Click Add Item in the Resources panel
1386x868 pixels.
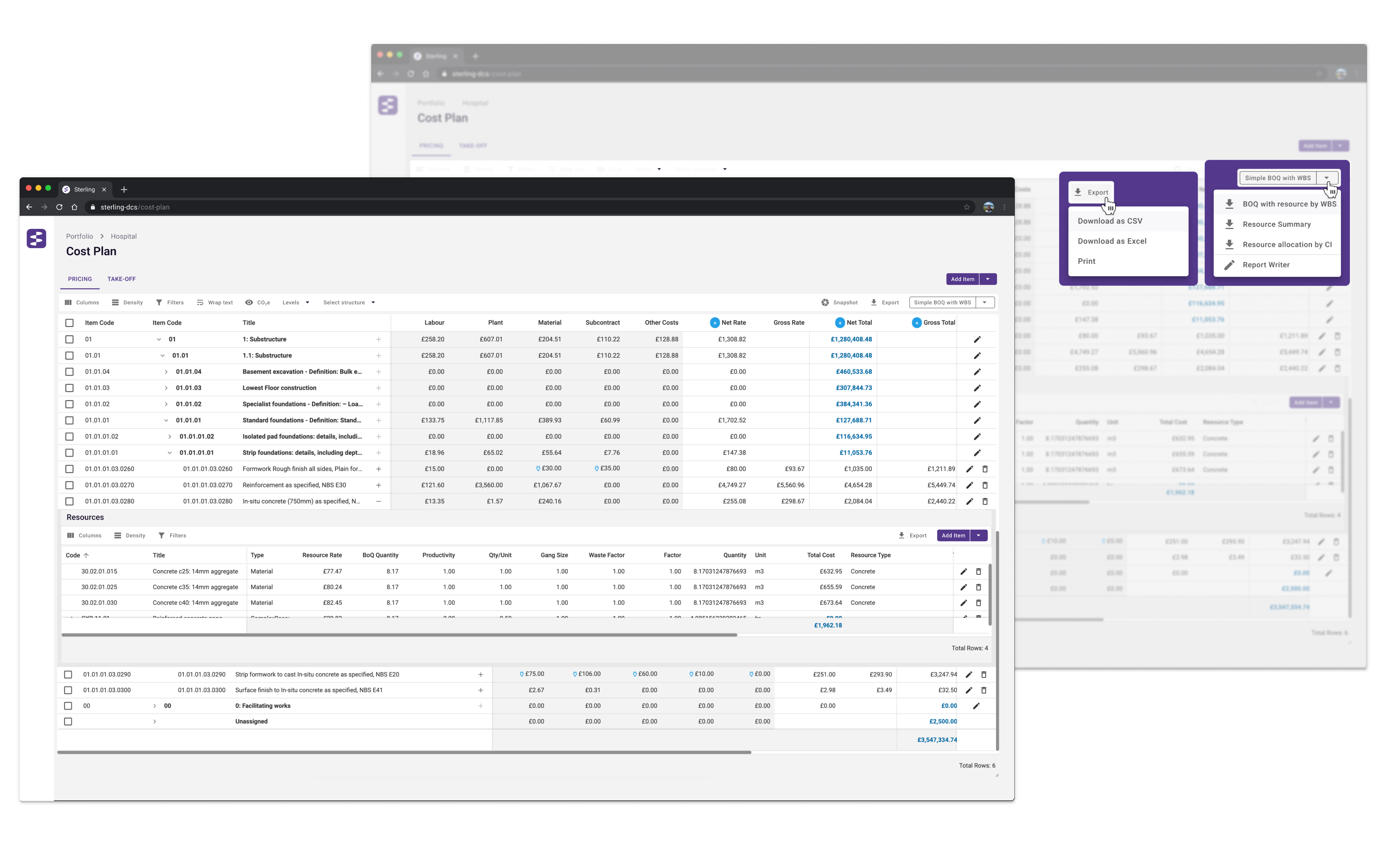(954, 536)
